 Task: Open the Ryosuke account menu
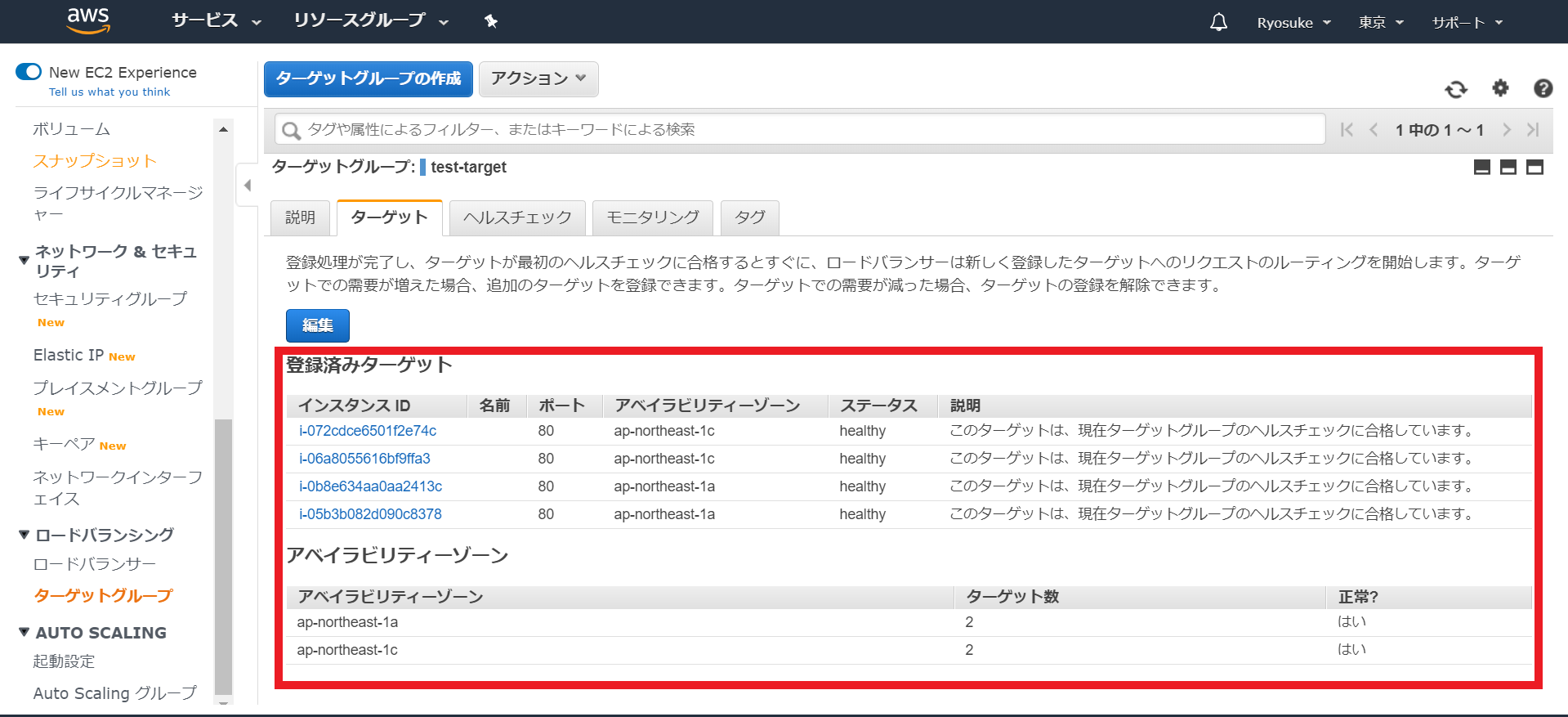pos(1293,23)
